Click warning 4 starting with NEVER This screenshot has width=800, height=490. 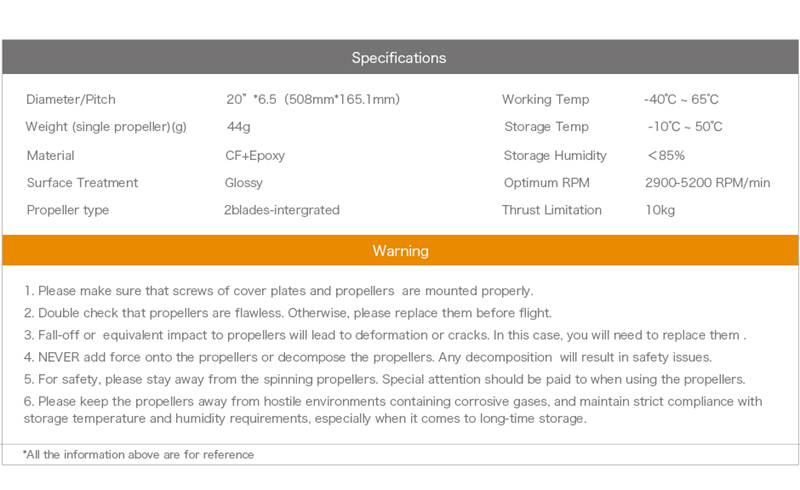tap(368, 357)
